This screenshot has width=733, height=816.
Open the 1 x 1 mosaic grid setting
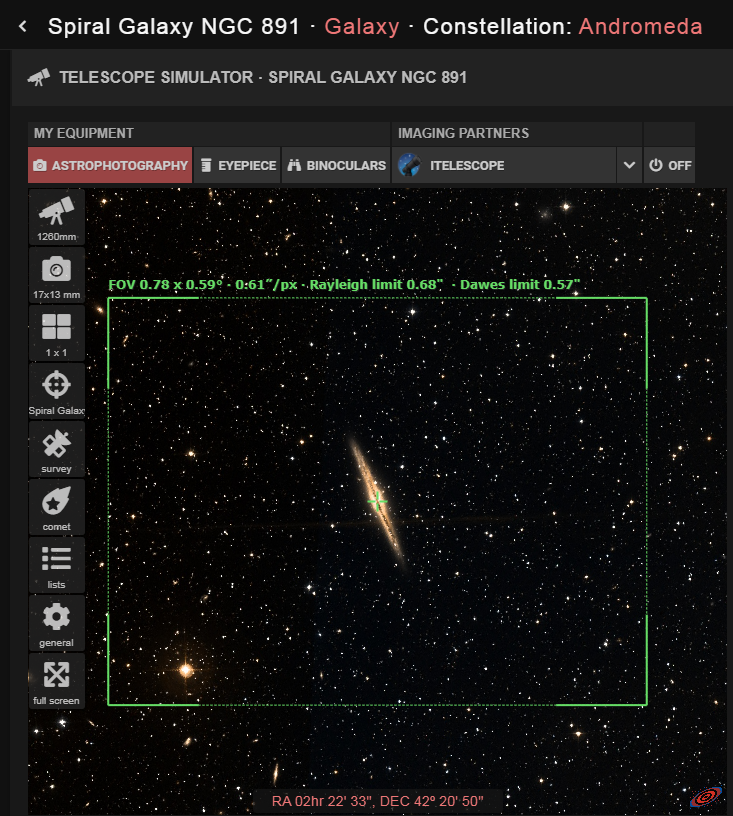pos(56,333)
